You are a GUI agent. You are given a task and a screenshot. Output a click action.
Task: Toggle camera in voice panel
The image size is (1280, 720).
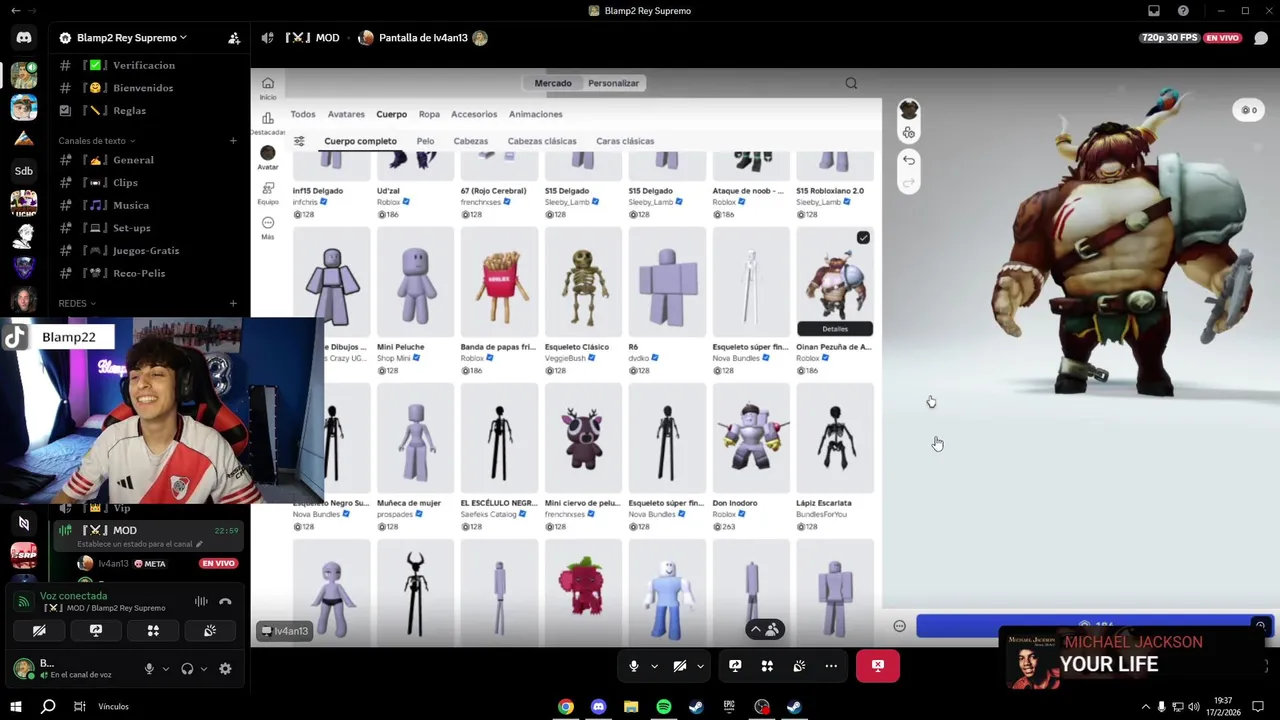39,631
